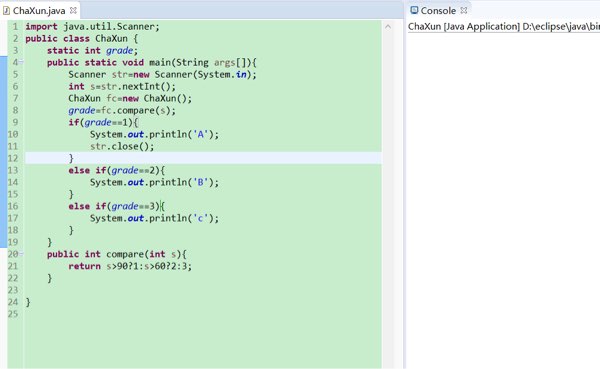The image size is (600, 369).
Task: Click the Console monitor icon
Action: pos(414,10)
